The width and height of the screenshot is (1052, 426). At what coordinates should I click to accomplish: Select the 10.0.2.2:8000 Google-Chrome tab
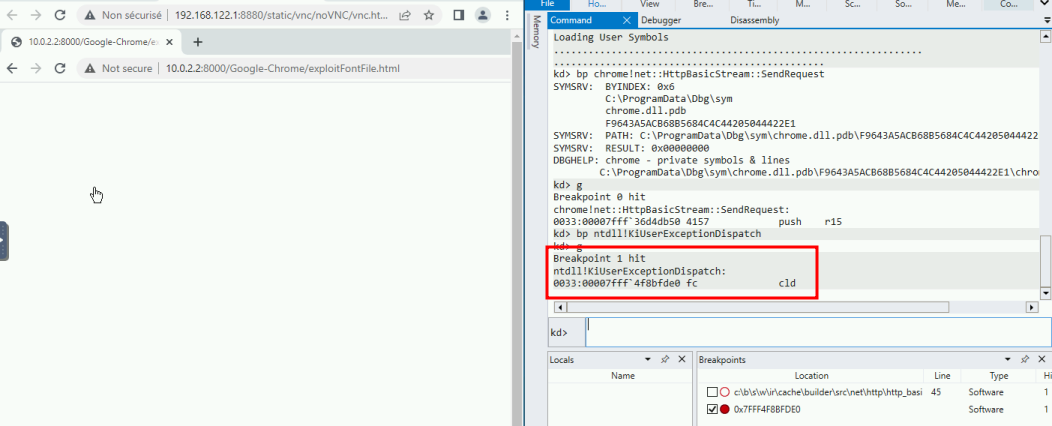coord(93,42)
